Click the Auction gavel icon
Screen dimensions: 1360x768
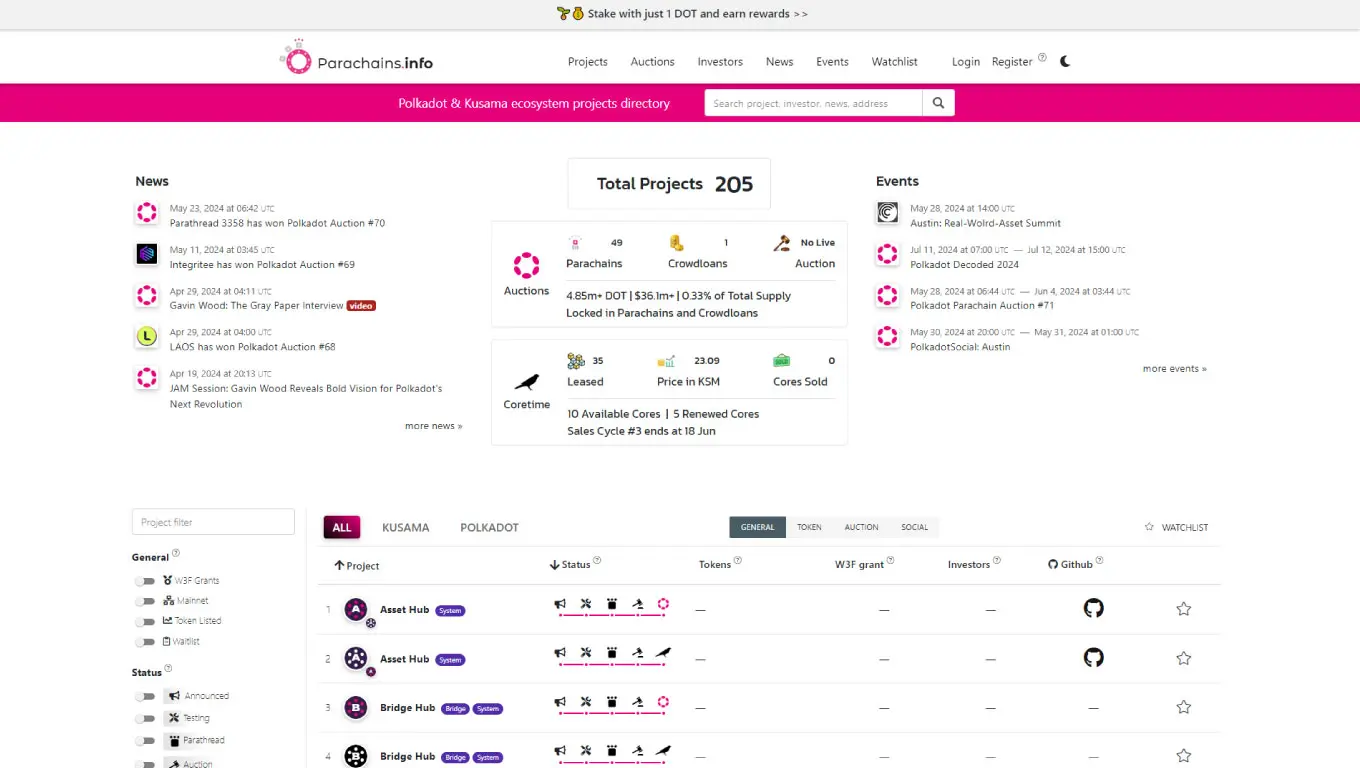782,243
